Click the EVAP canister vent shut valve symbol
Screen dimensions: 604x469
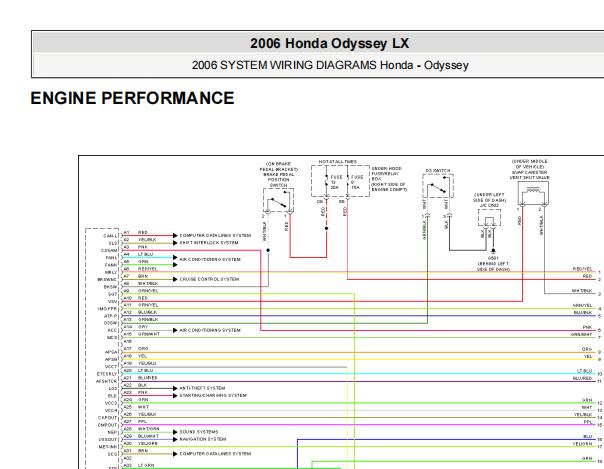coord(533,193)
